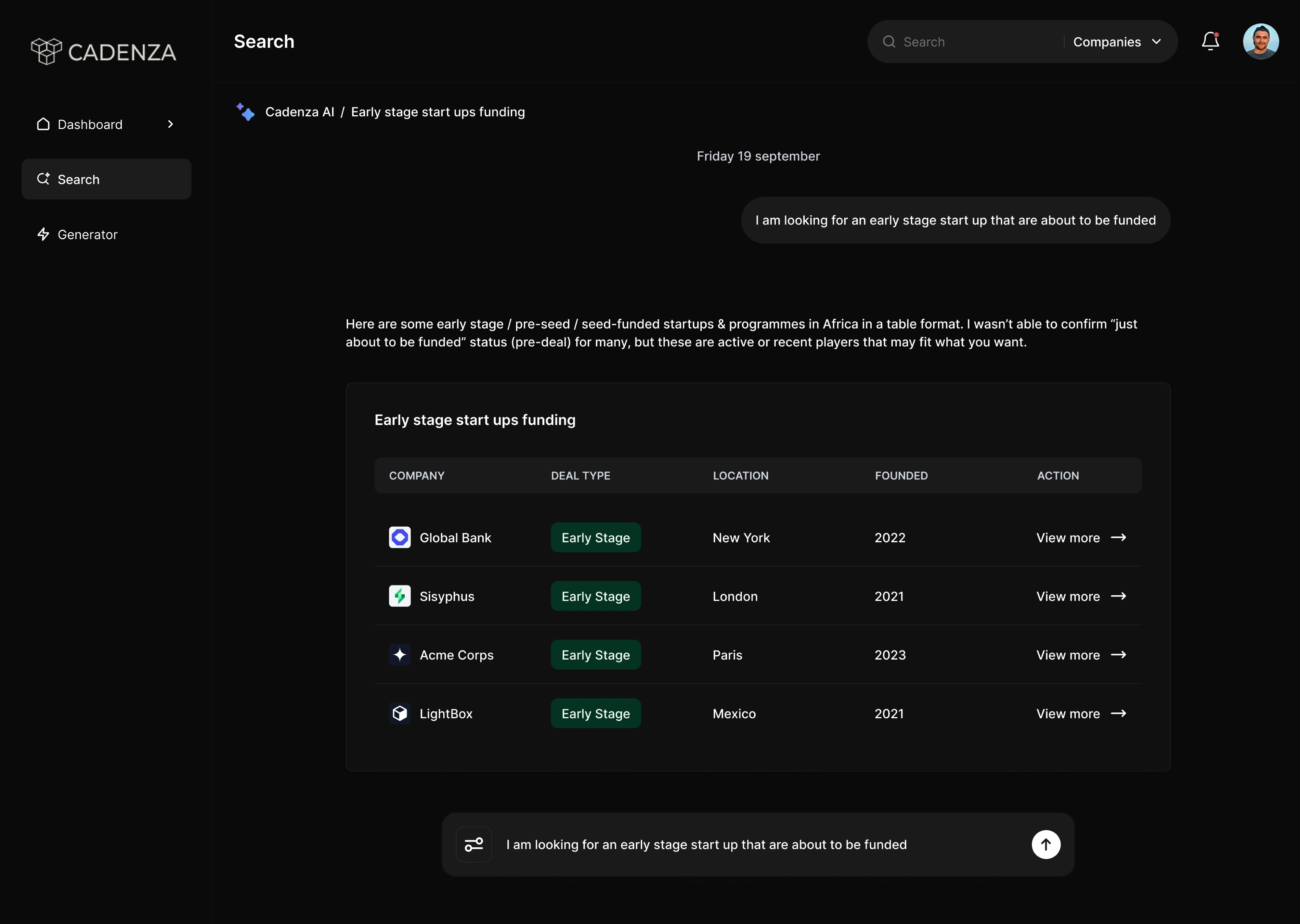Click the Global Bank company logo
The image size is (1300, 924).
click(399, 537)
